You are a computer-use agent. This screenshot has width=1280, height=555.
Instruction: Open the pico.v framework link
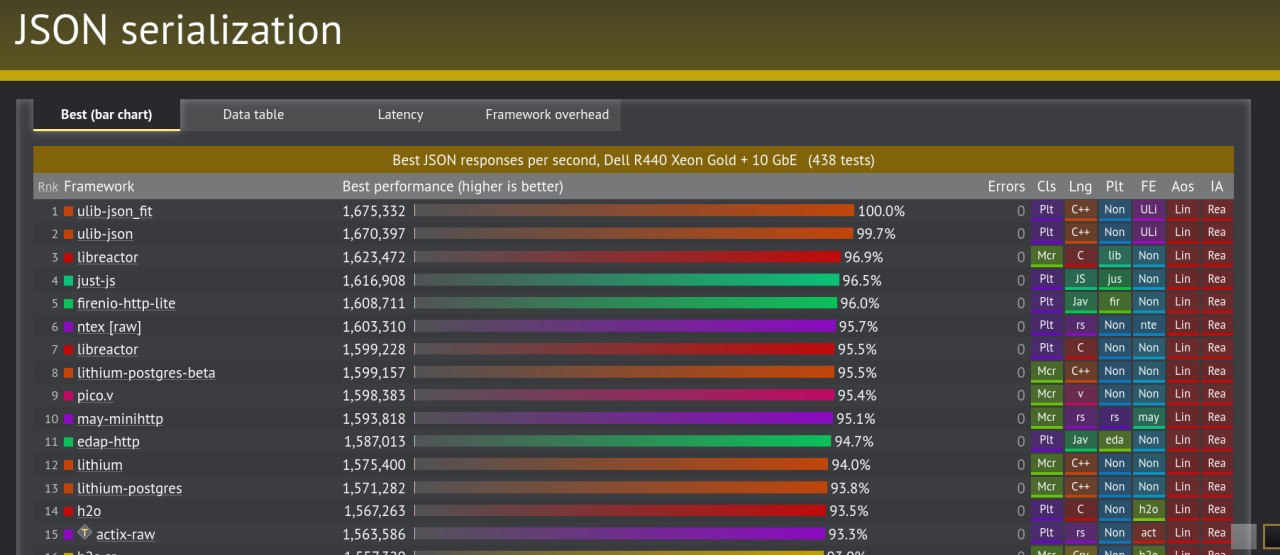(x=95, y=395)
